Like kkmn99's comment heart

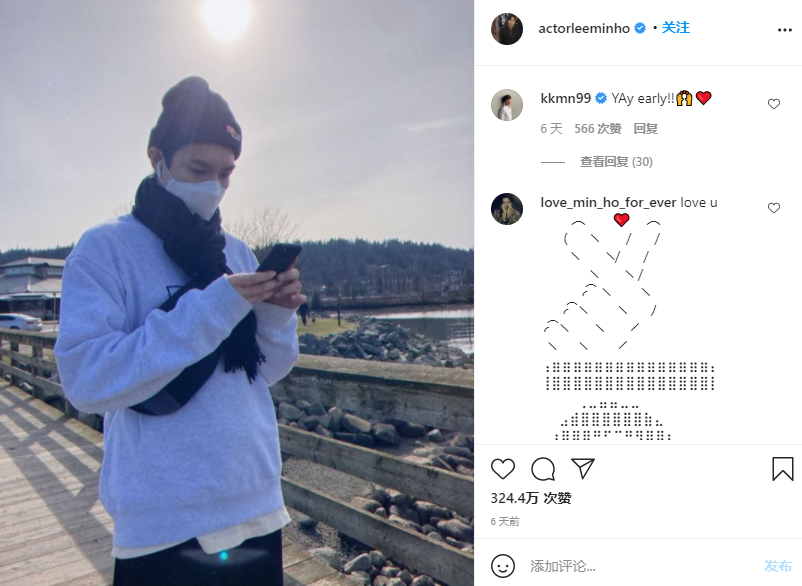(774, 104)
